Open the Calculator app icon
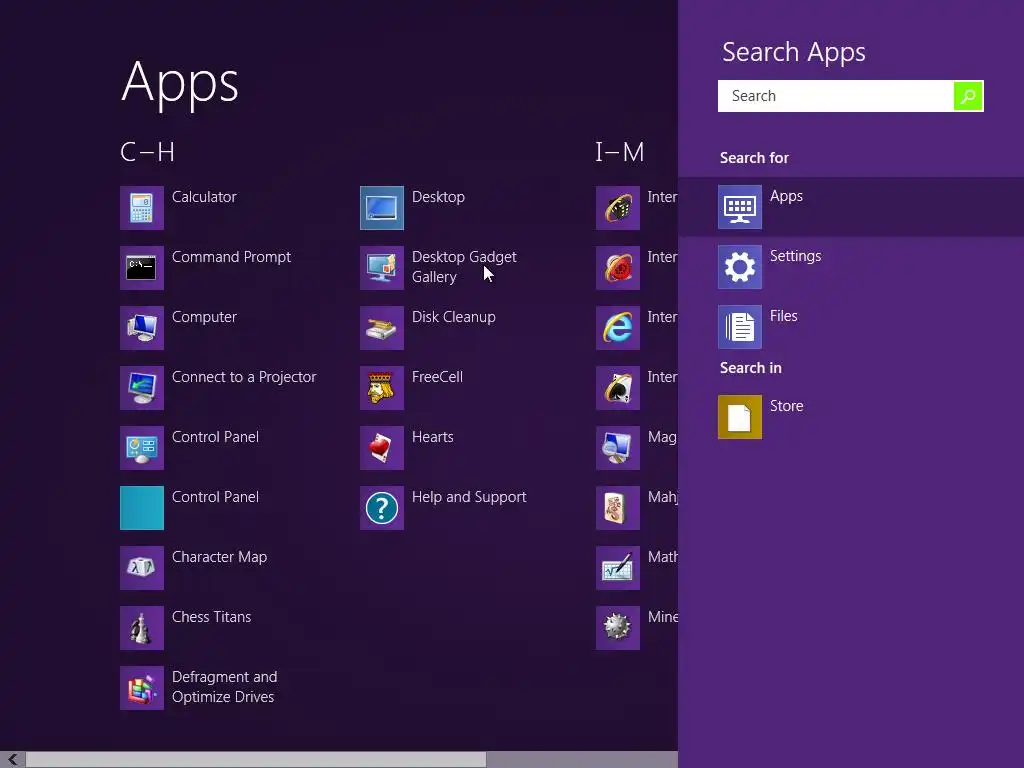Image resolution: width=1024 pixels, height=768 pixels. [x=142, y=208]
